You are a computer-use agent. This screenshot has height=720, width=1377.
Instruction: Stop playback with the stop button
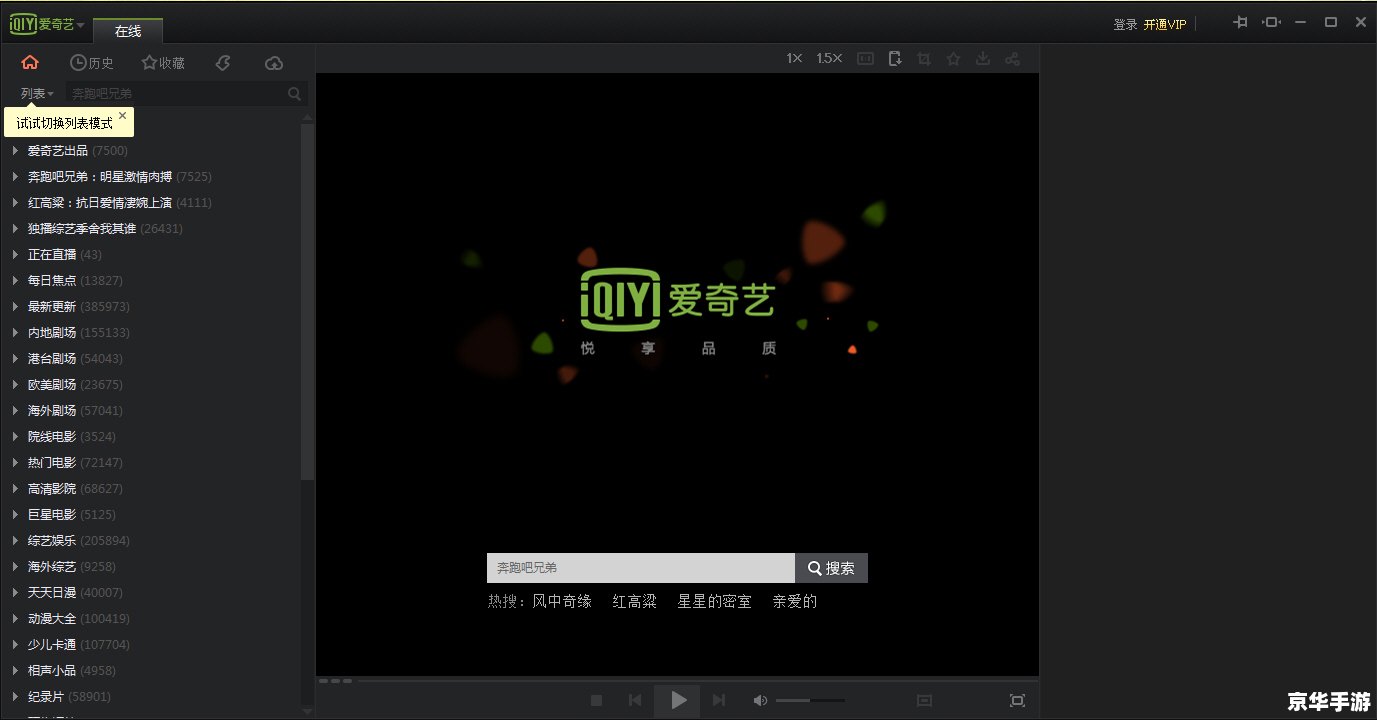597,701
